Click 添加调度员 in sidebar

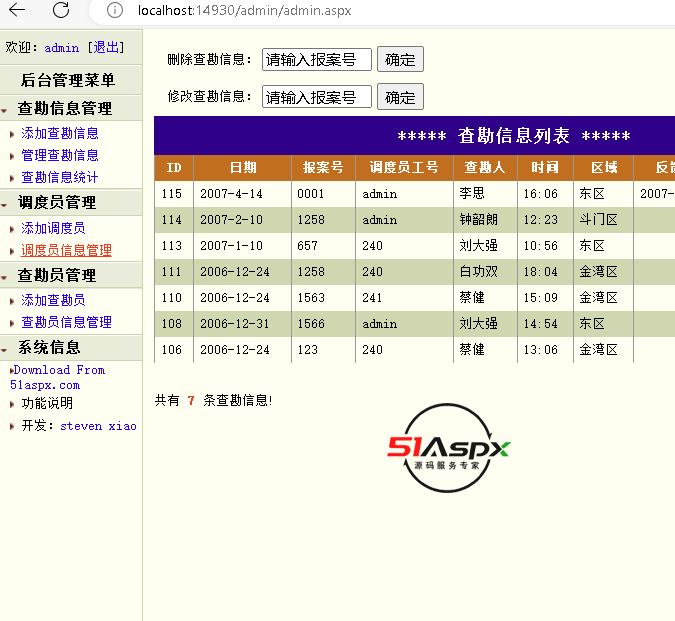tap(53, 228)
